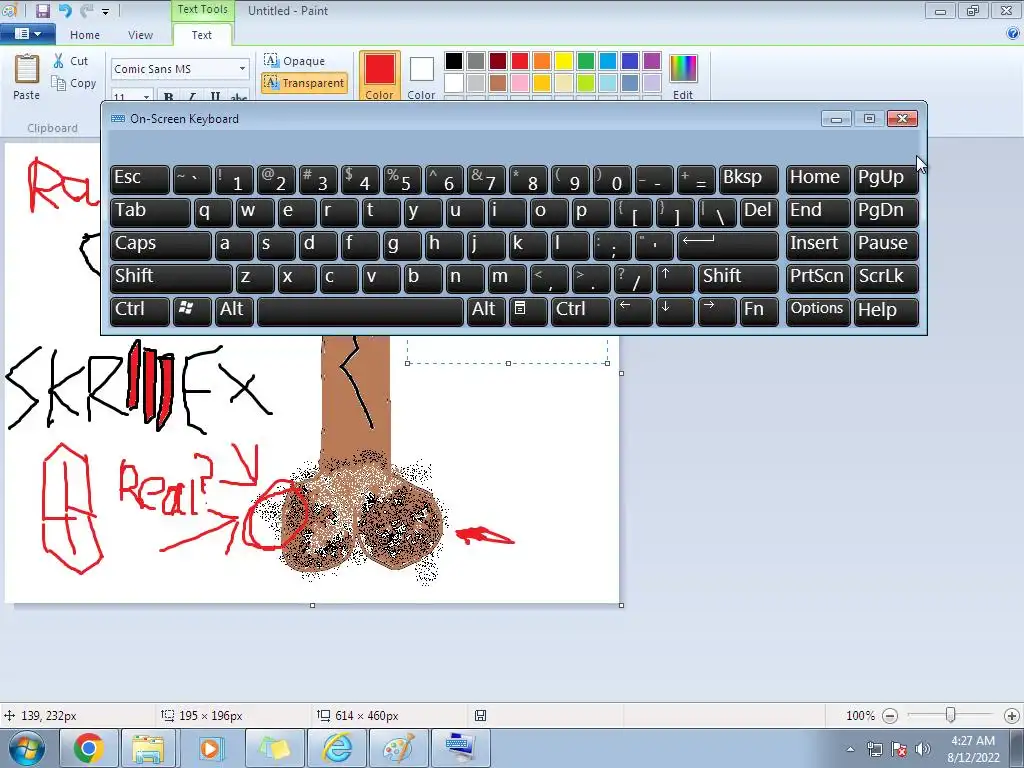Open Windows Media Player from taskbar
This screenshot has height=768, width=1024.
(x=211, y=748)
